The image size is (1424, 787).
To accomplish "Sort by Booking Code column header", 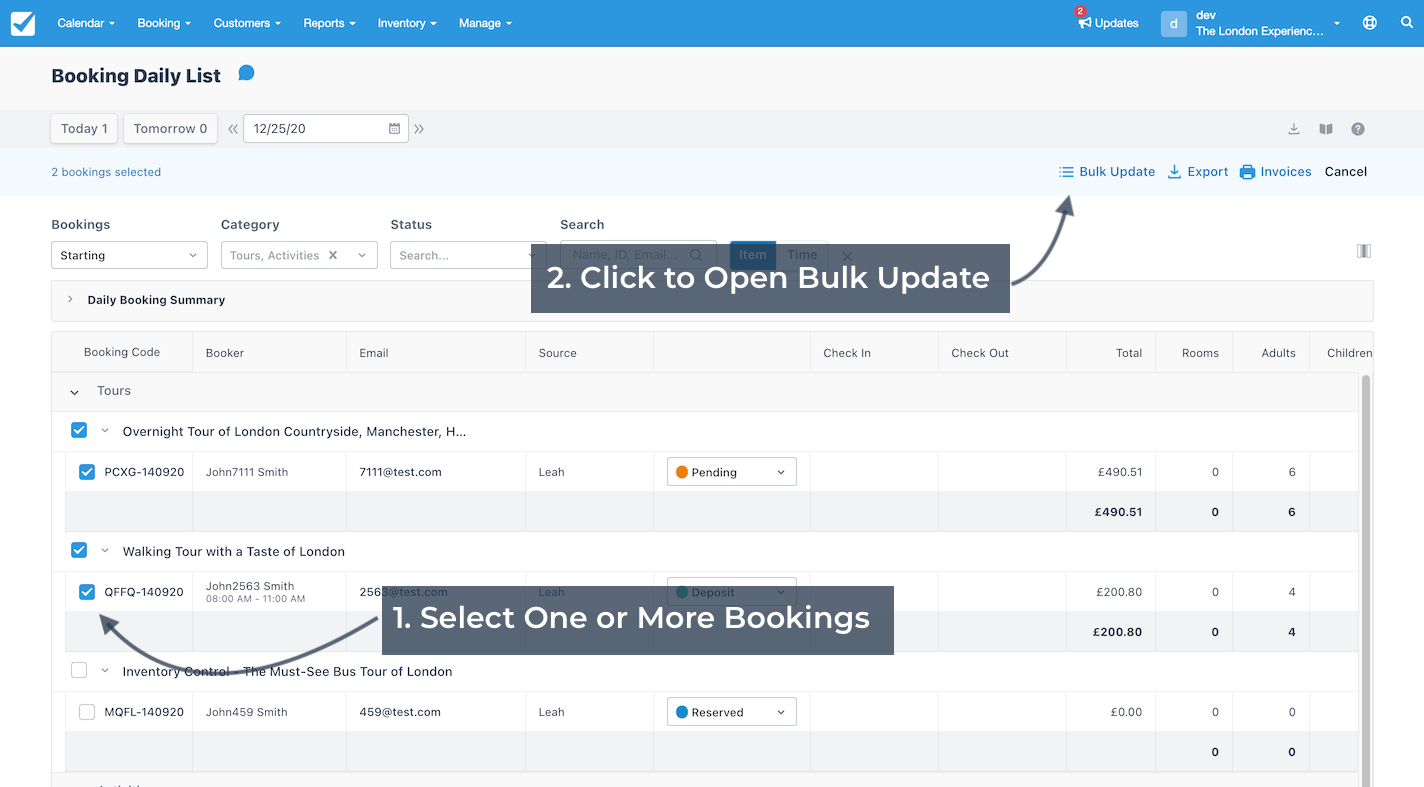I will (x=122, y=352).
